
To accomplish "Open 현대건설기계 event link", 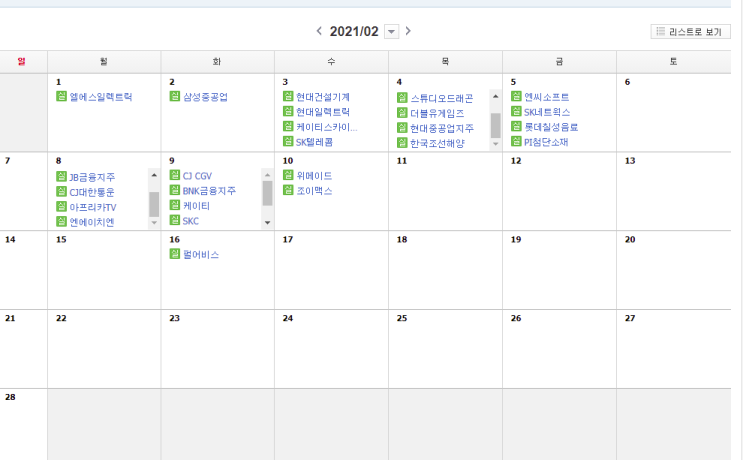I will click(323, 97).
